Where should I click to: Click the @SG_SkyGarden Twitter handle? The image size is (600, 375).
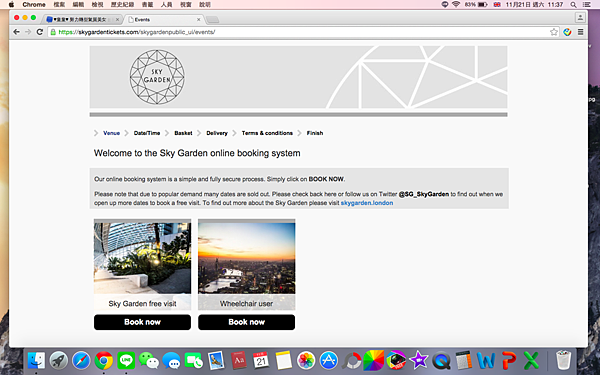pos(424,194)
